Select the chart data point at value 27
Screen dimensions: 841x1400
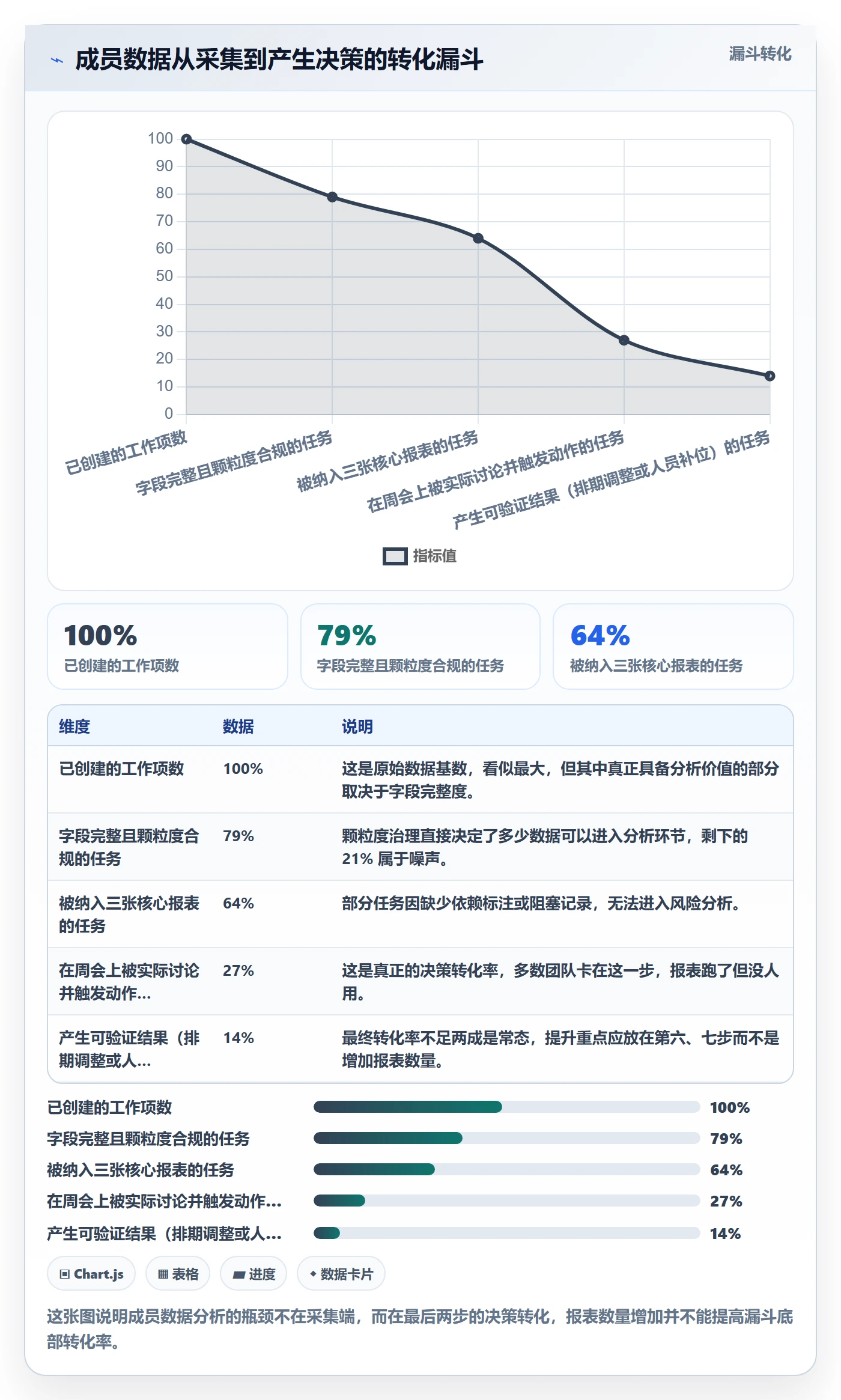coord(624,340)
